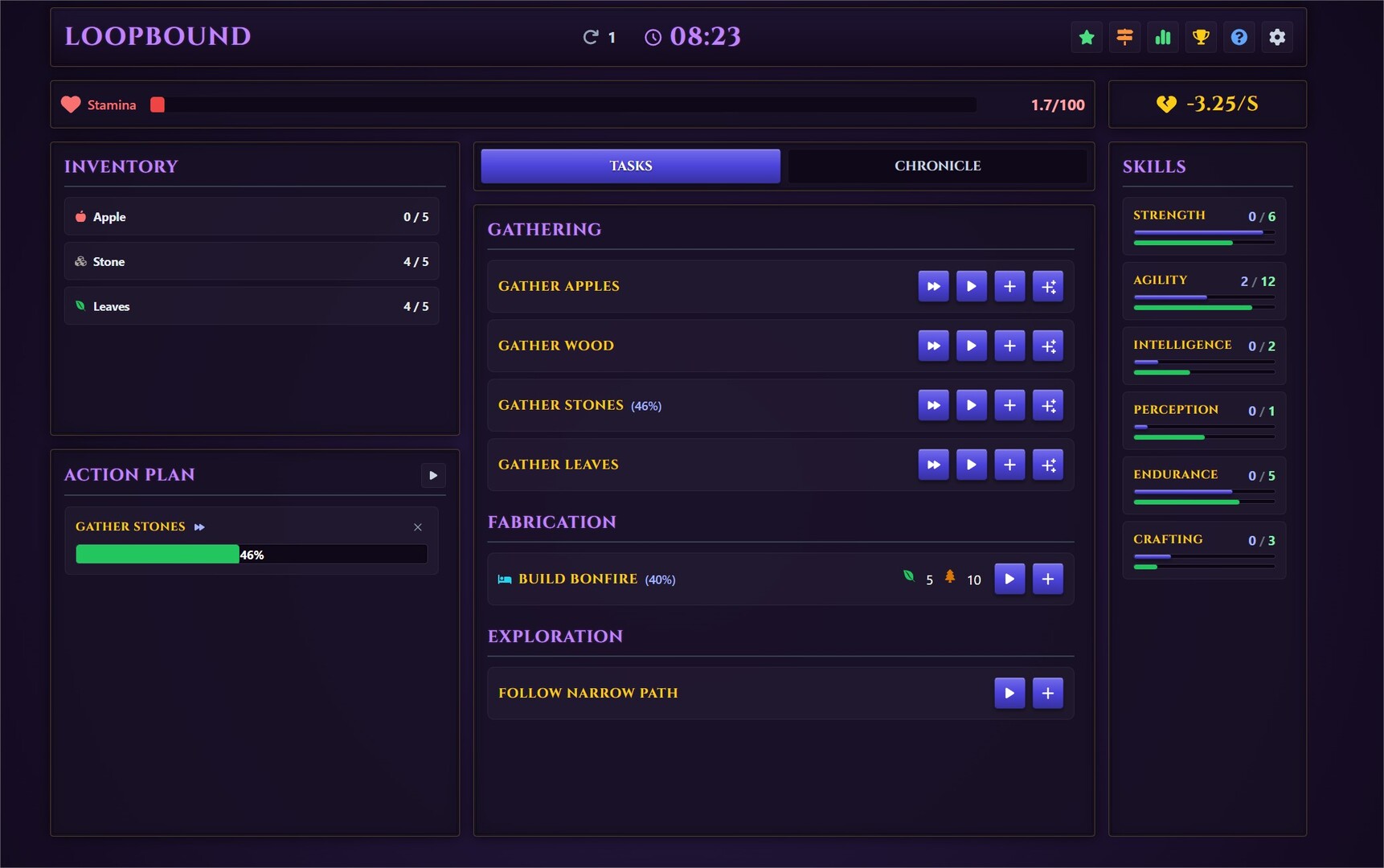Select Apple in the Inventory list
Screen dimensions: 1384x868
click(x=252, y=216)
